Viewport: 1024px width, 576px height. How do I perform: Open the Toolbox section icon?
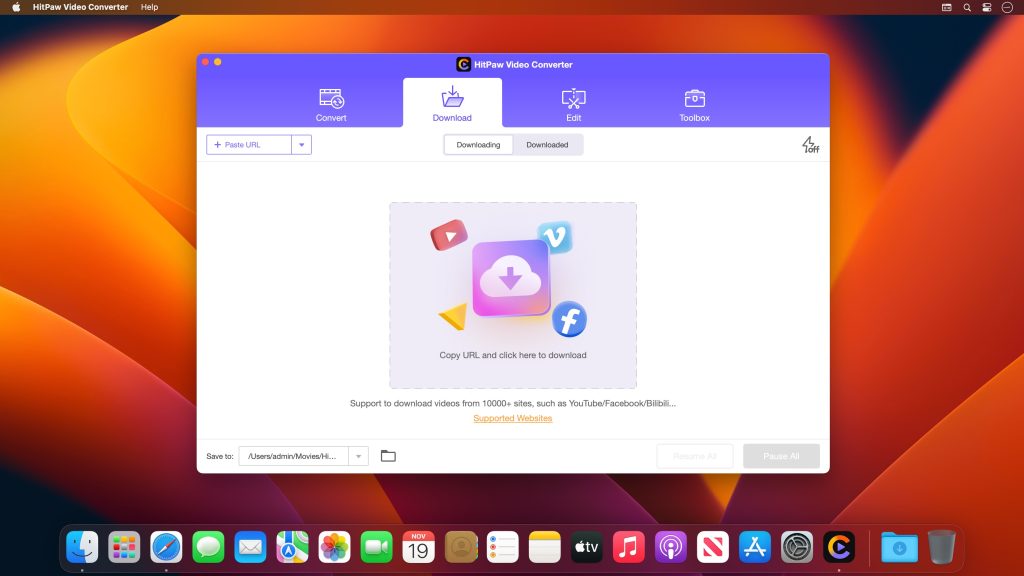[694, 96]
